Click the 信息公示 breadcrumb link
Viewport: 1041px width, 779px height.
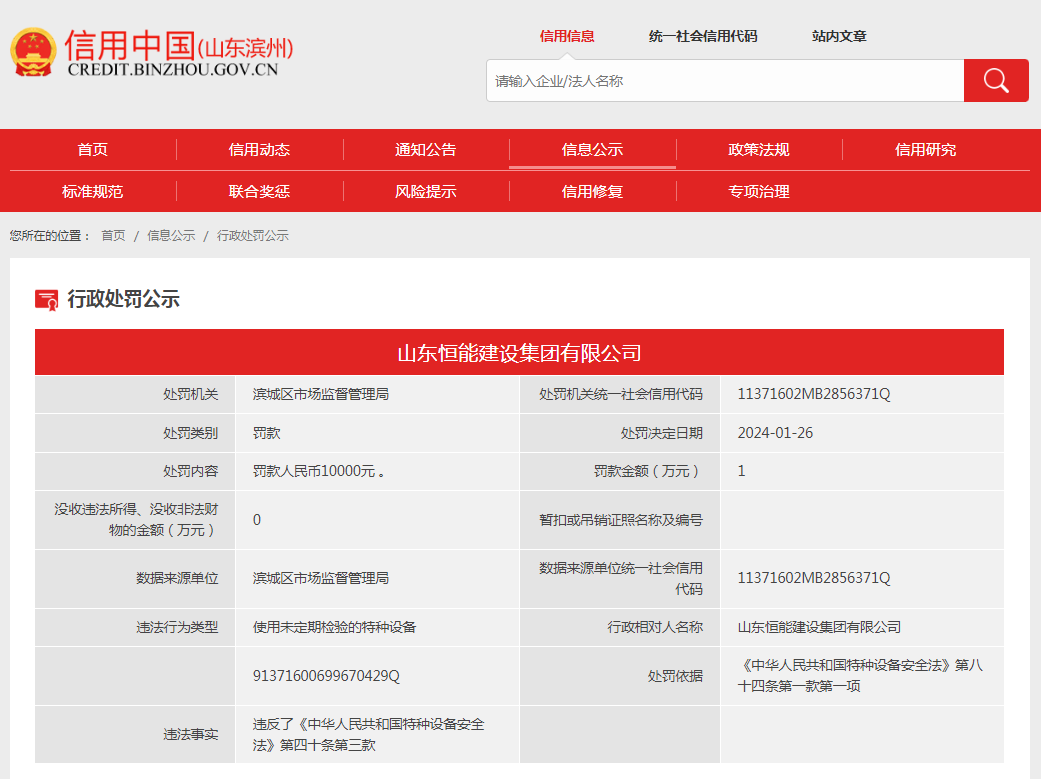pos(171,236)
